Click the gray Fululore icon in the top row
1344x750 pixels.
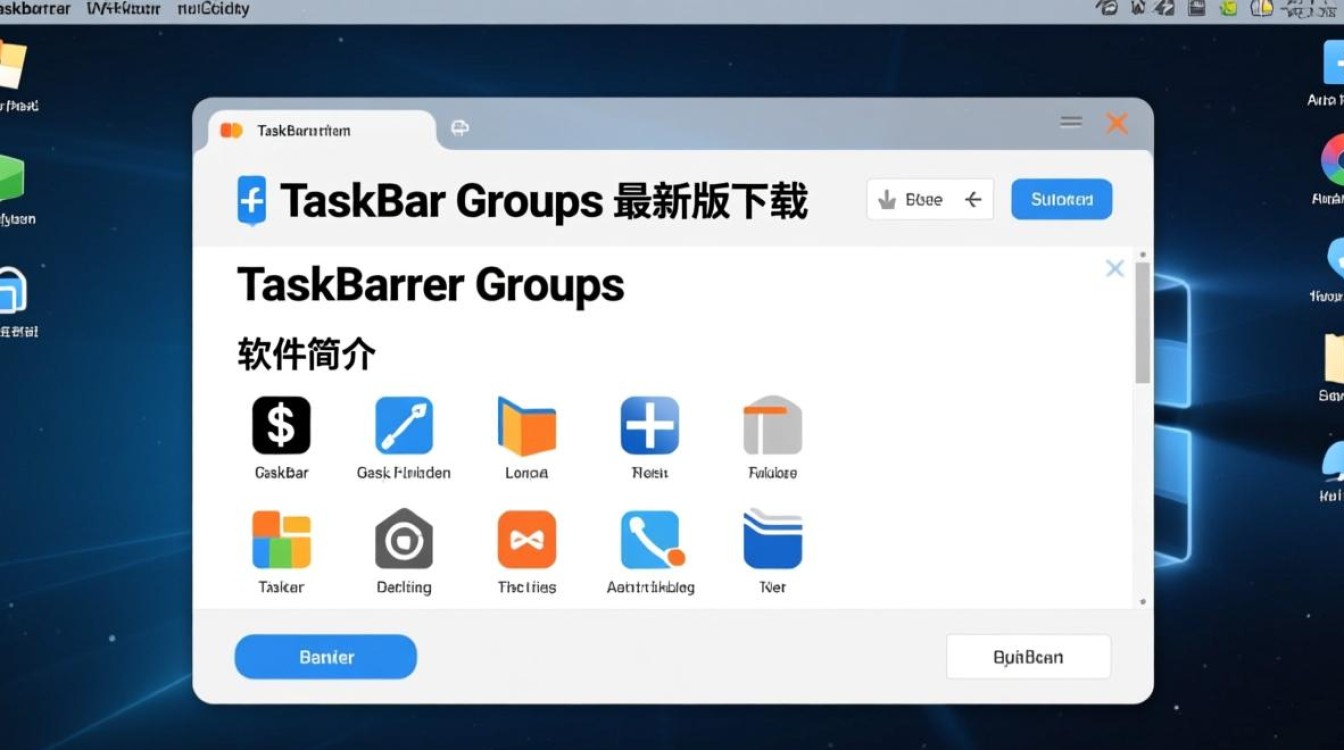pyautogui.click(x=772, y=424)
